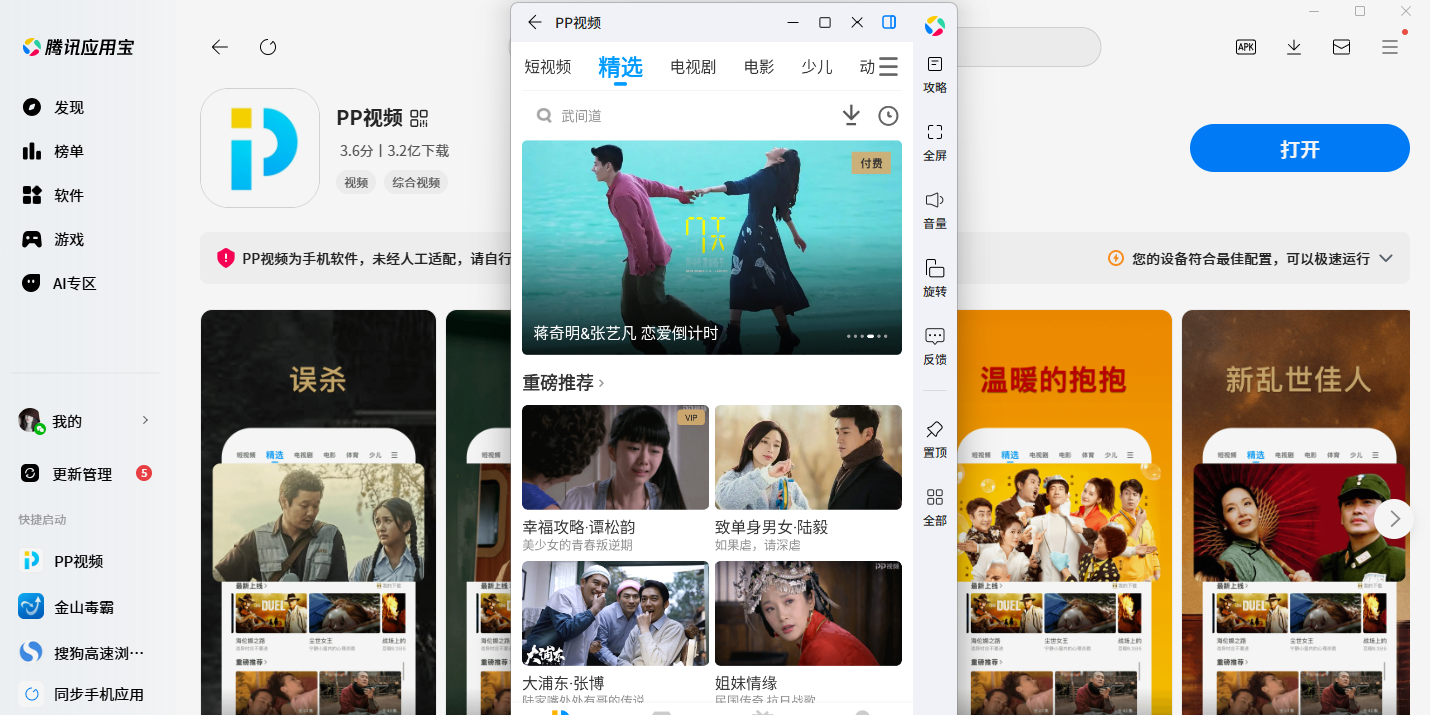The image size is (1430, 715).
Task: Click the refresh icon in 应用宝 toolbar
Action: (268, 47)
